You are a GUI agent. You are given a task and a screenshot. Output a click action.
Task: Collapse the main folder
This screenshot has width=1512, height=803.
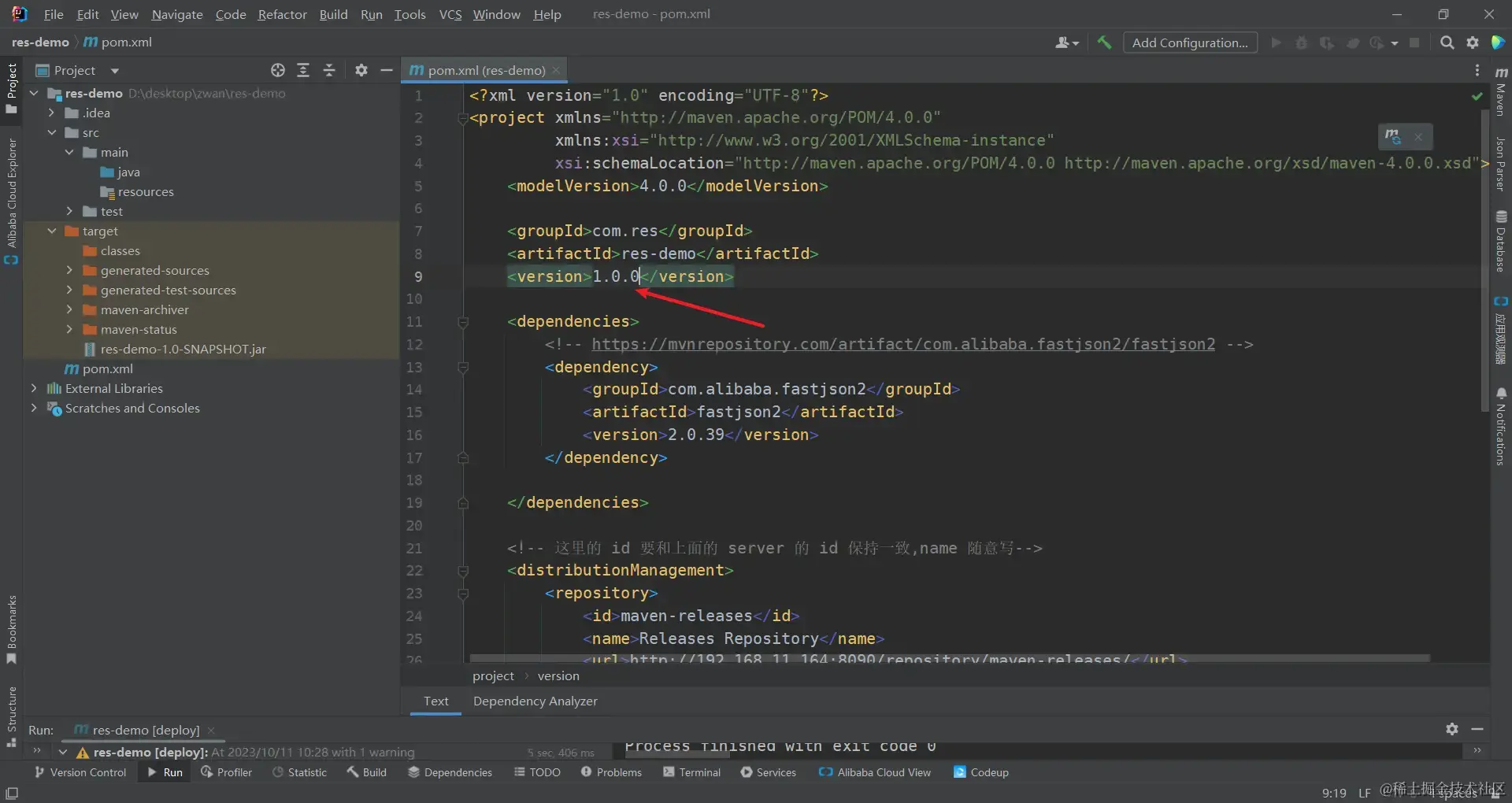click(69, 152)
